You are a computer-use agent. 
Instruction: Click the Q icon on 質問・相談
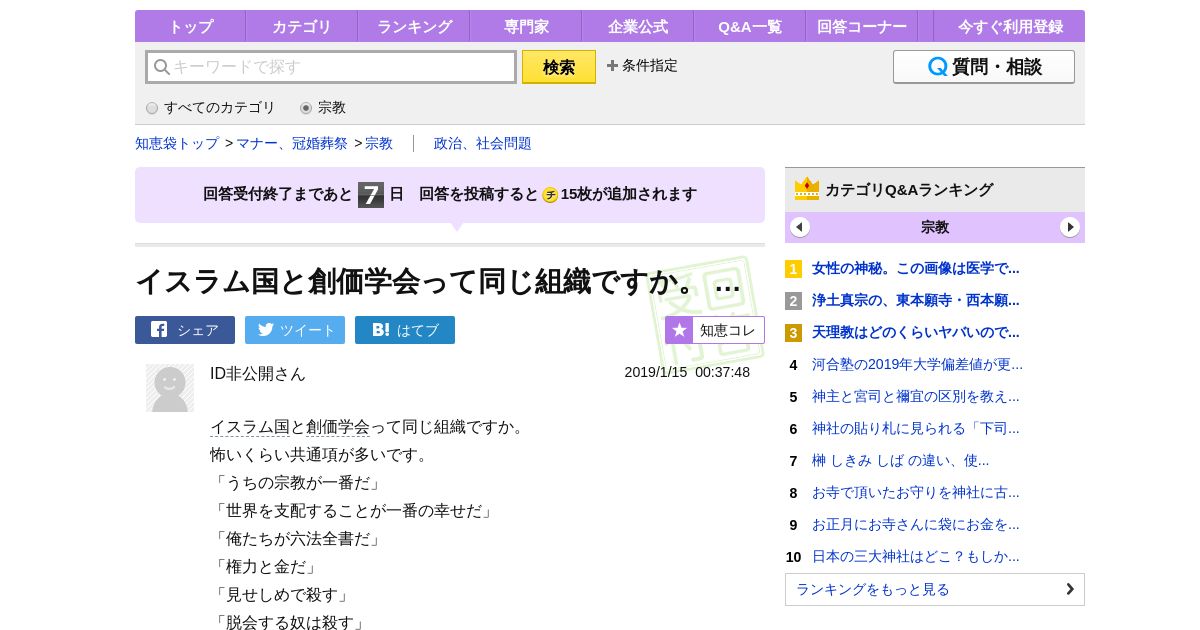tap(937, 67)
